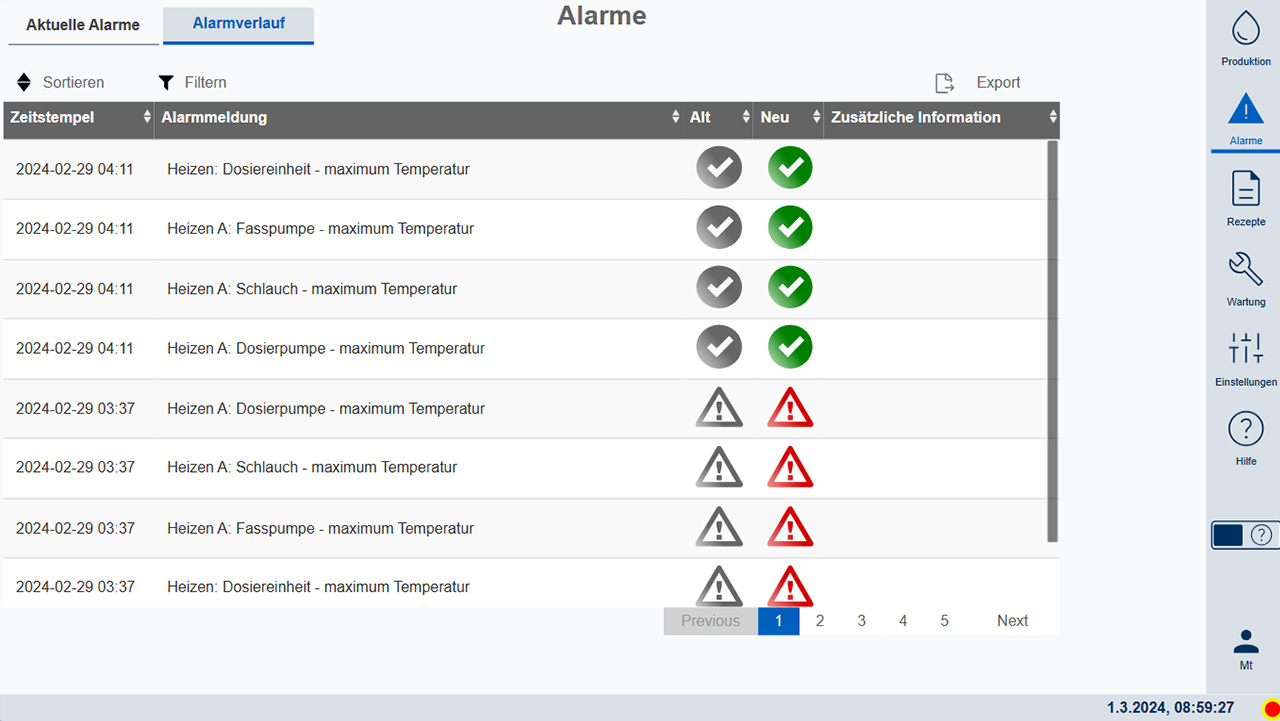
Task: Open the Sortieren sorting options
Action: [x=61, y=83]
